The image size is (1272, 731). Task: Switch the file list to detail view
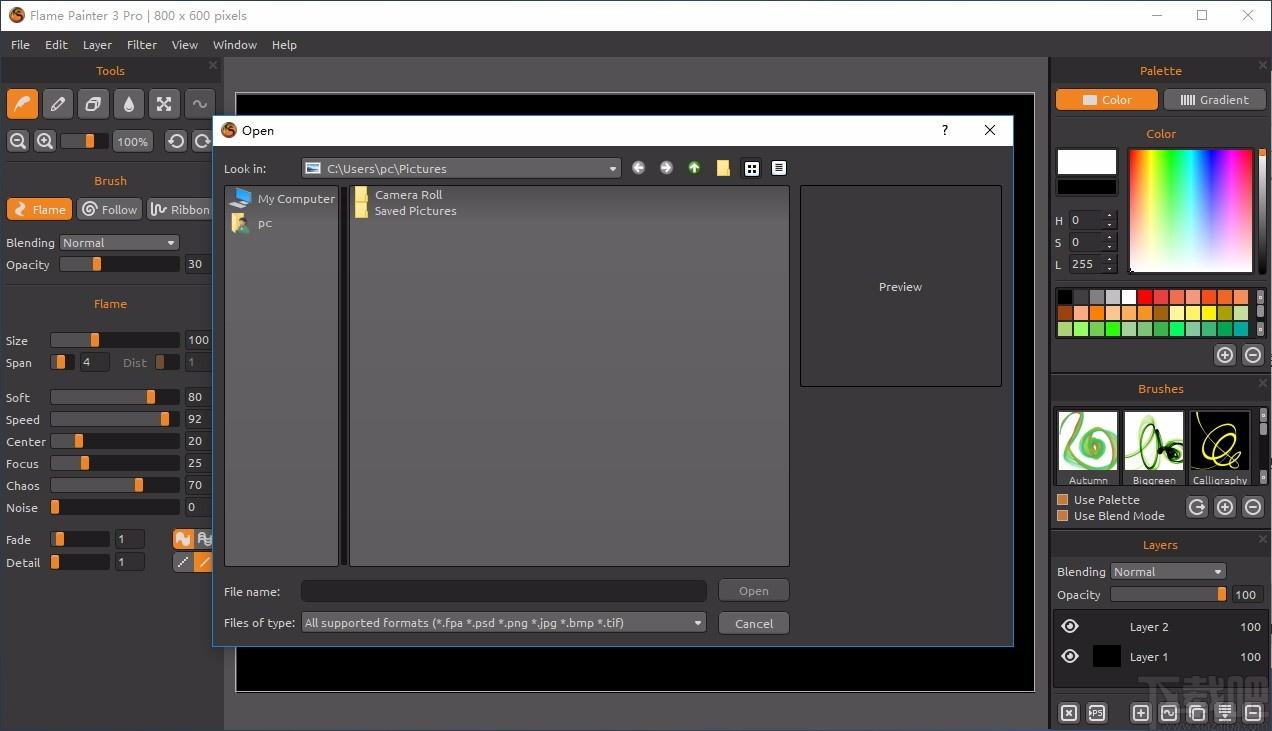point(779,168)
